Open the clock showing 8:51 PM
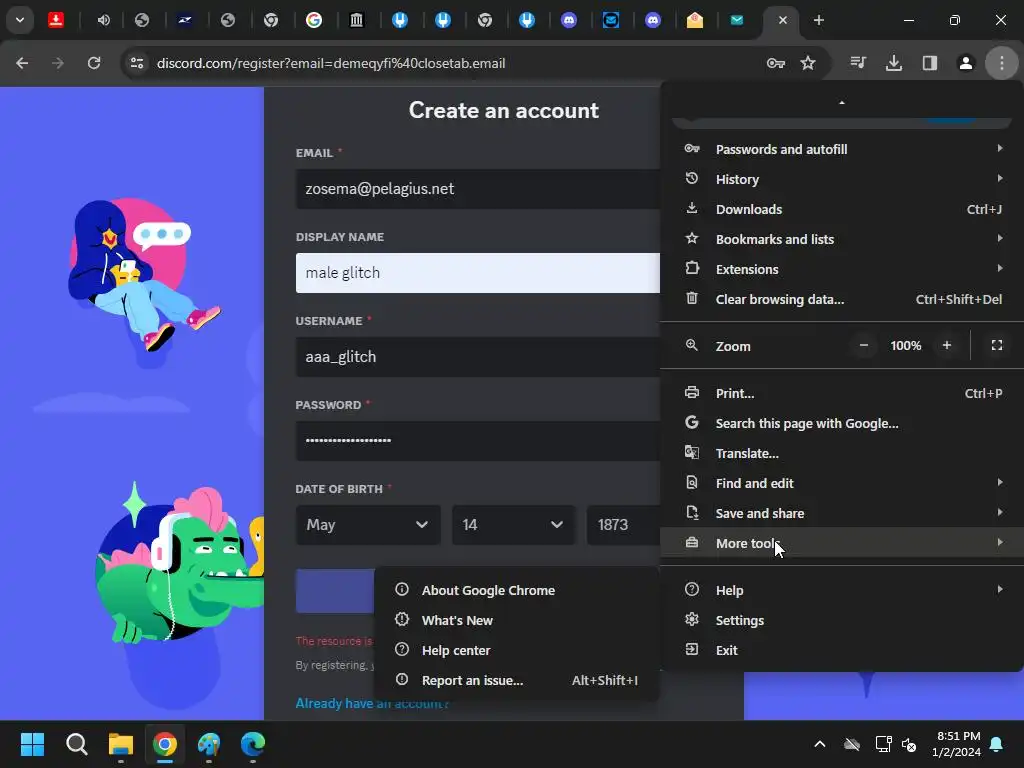Image resolution: width=1024 pixels, height=768 pixels. point(956,744)
